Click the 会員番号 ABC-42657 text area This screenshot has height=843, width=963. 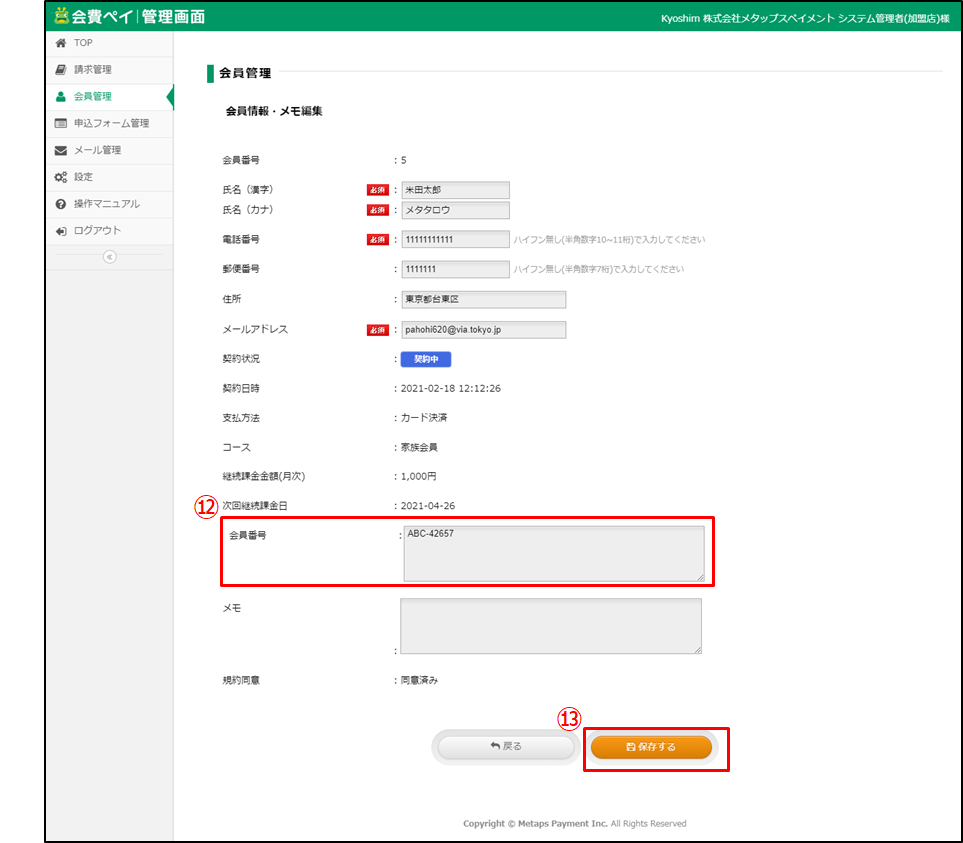click(x=553, y=553)
